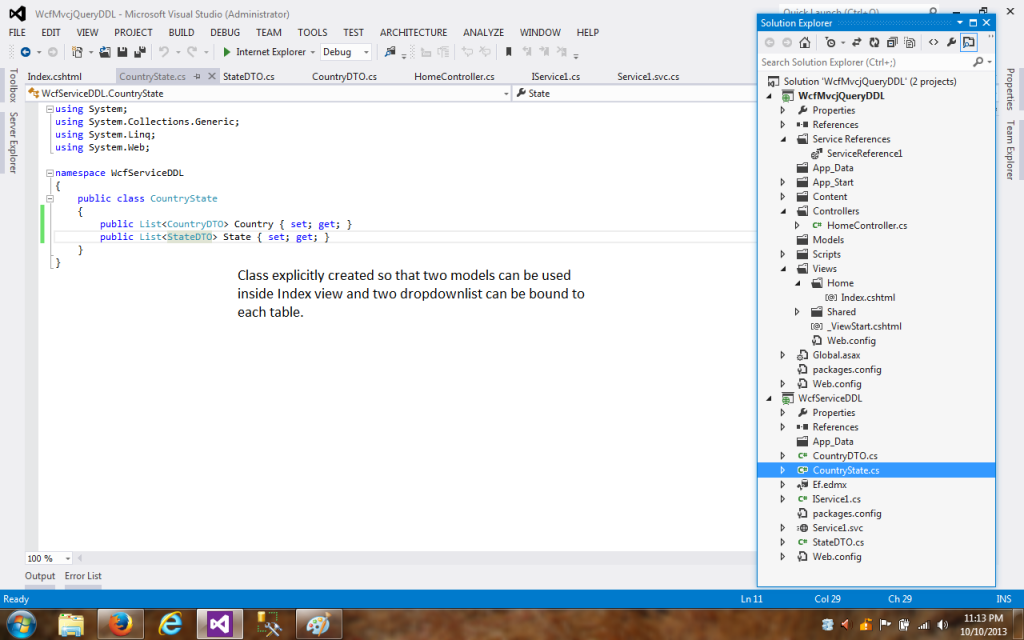Open the TOOLS menu
This screenshot has width=1024, height=640.
312,32
